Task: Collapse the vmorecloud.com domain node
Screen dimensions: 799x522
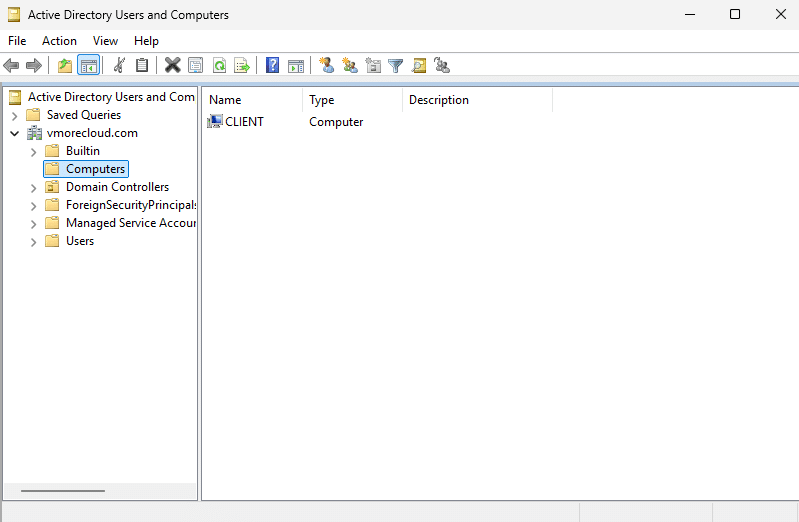Action: [14, 134]
